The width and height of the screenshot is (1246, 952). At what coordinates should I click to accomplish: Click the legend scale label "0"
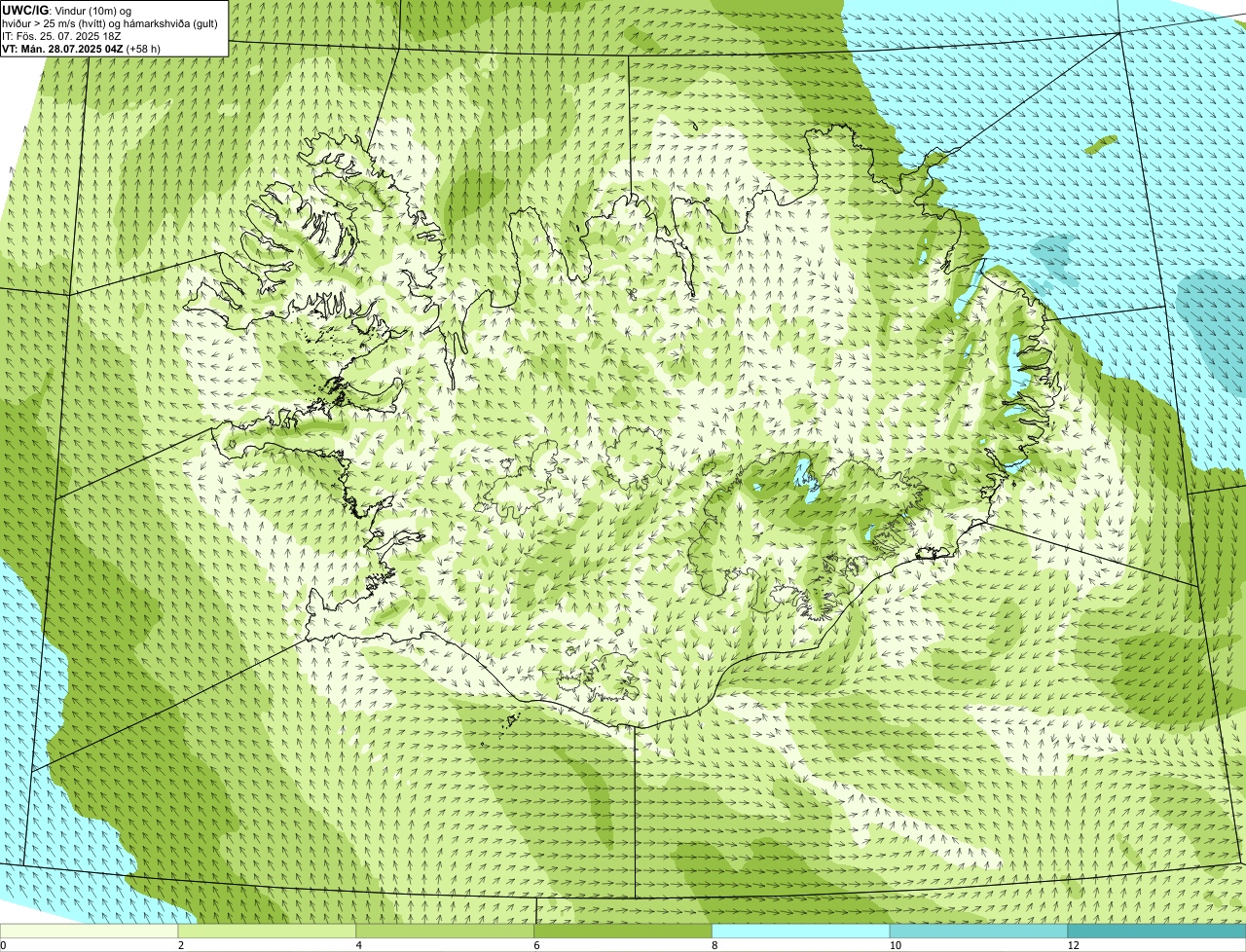click(3, 945)
